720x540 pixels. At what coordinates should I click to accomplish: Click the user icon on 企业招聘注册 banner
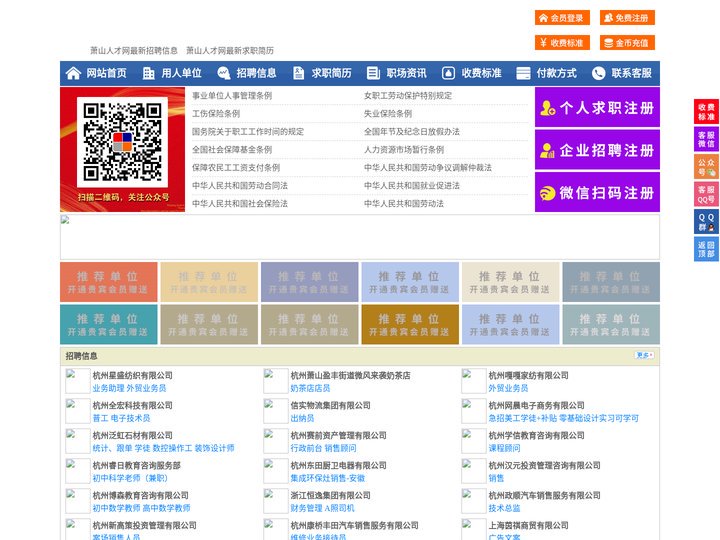click(x=547, y=150)
